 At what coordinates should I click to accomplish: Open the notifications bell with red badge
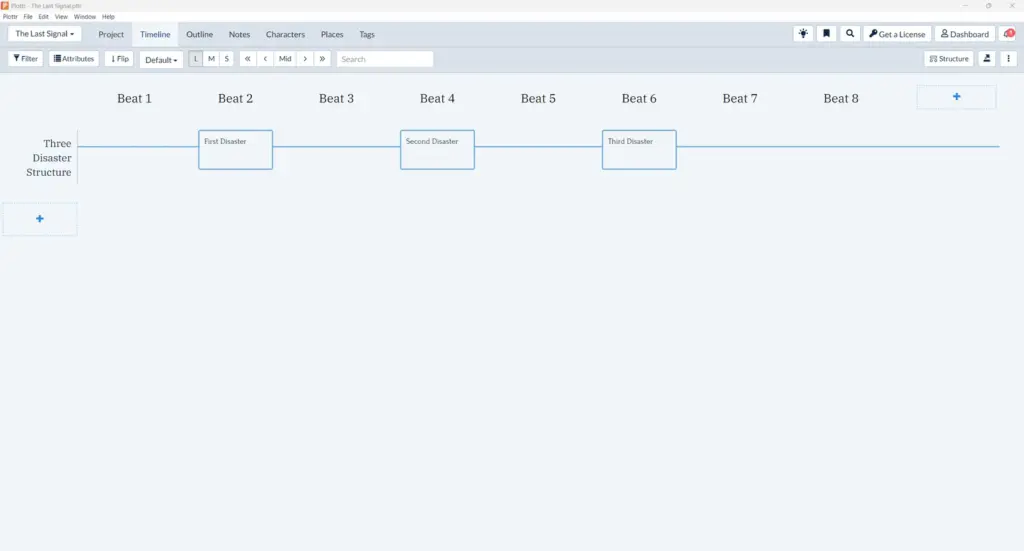[x=1009, y=34]
